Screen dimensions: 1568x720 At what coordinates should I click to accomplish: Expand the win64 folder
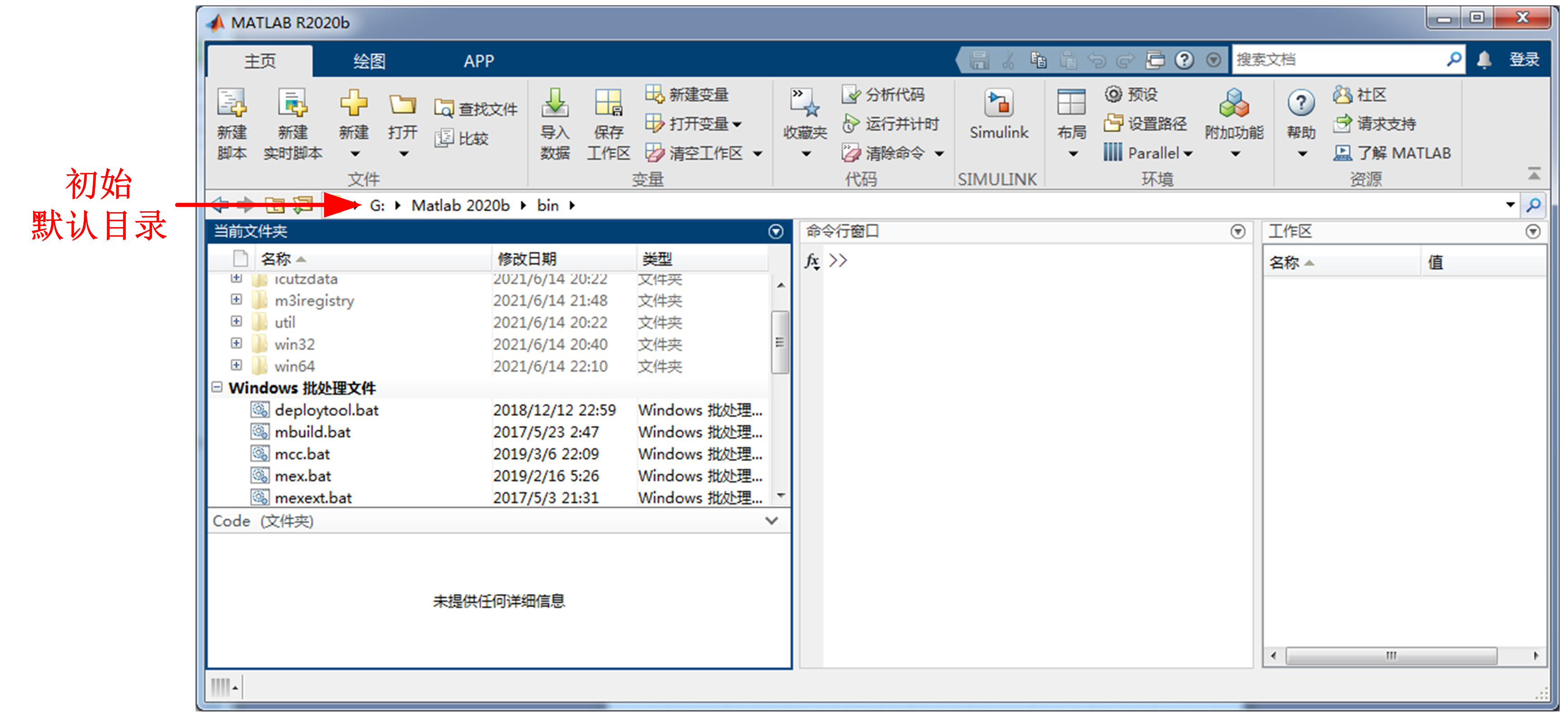(x=236, y=365)
